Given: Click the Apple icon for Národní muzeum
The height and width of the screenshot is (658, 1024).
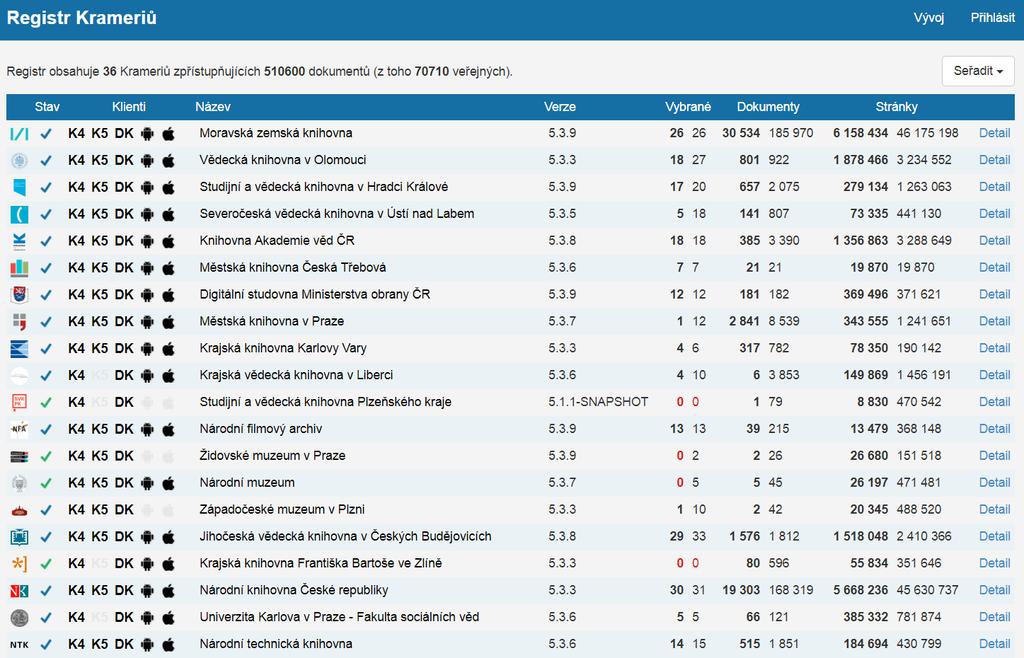Looking at the screenshot, I should tap(168, 483).
